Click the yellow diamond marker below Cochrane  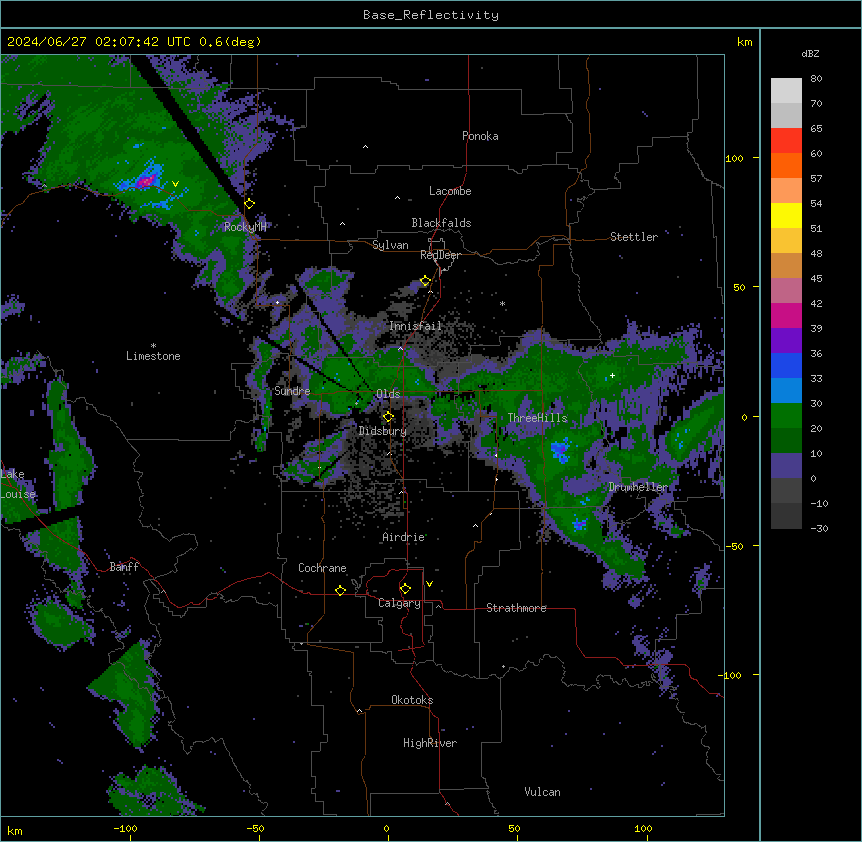[340, 590]
